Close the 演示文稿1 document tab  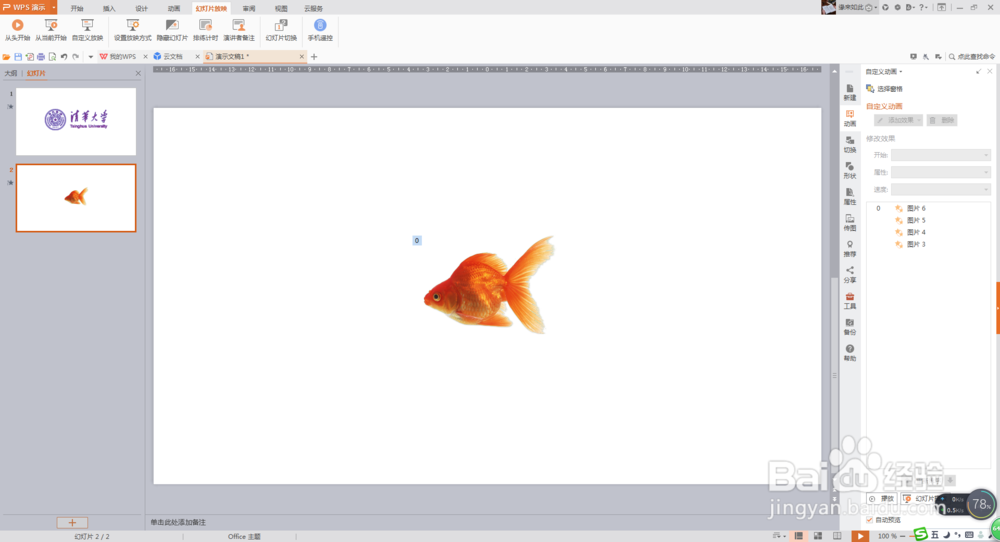[302, 57]
